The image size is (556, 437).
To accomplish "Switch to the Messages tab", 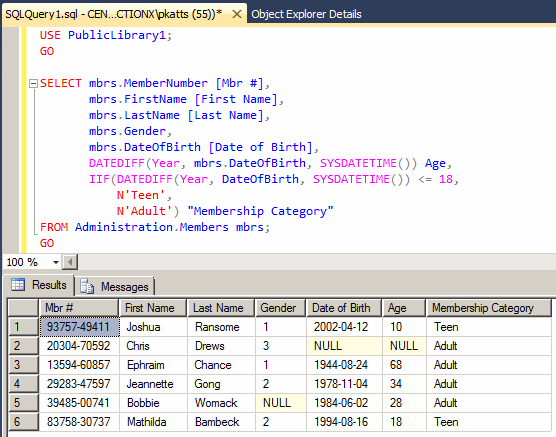I will point(115,286).
